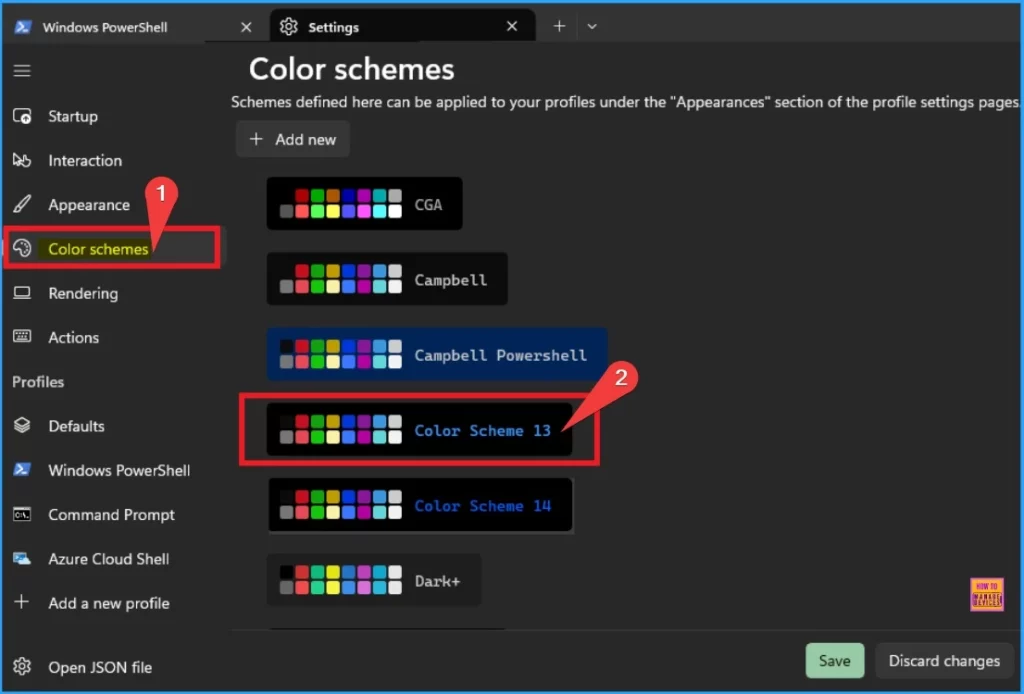
Task: Click the Defaults layers icon
Action: (x=22, y=426)
